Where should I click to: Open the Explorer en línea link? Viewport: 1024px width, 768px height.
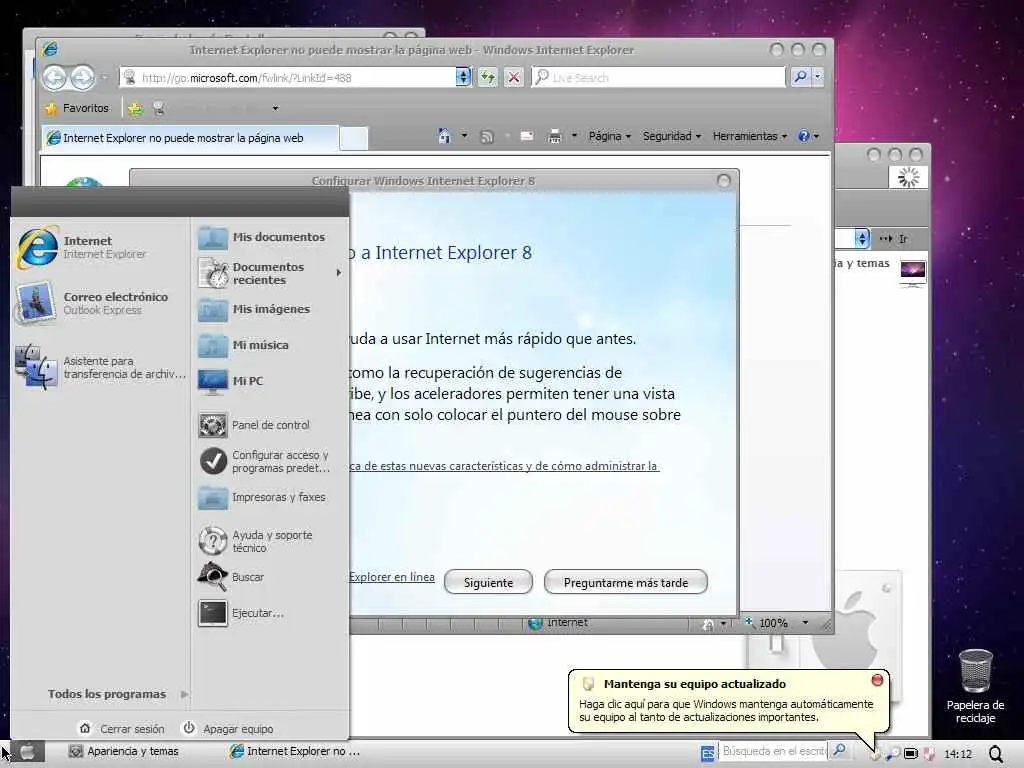pos(392,577)
